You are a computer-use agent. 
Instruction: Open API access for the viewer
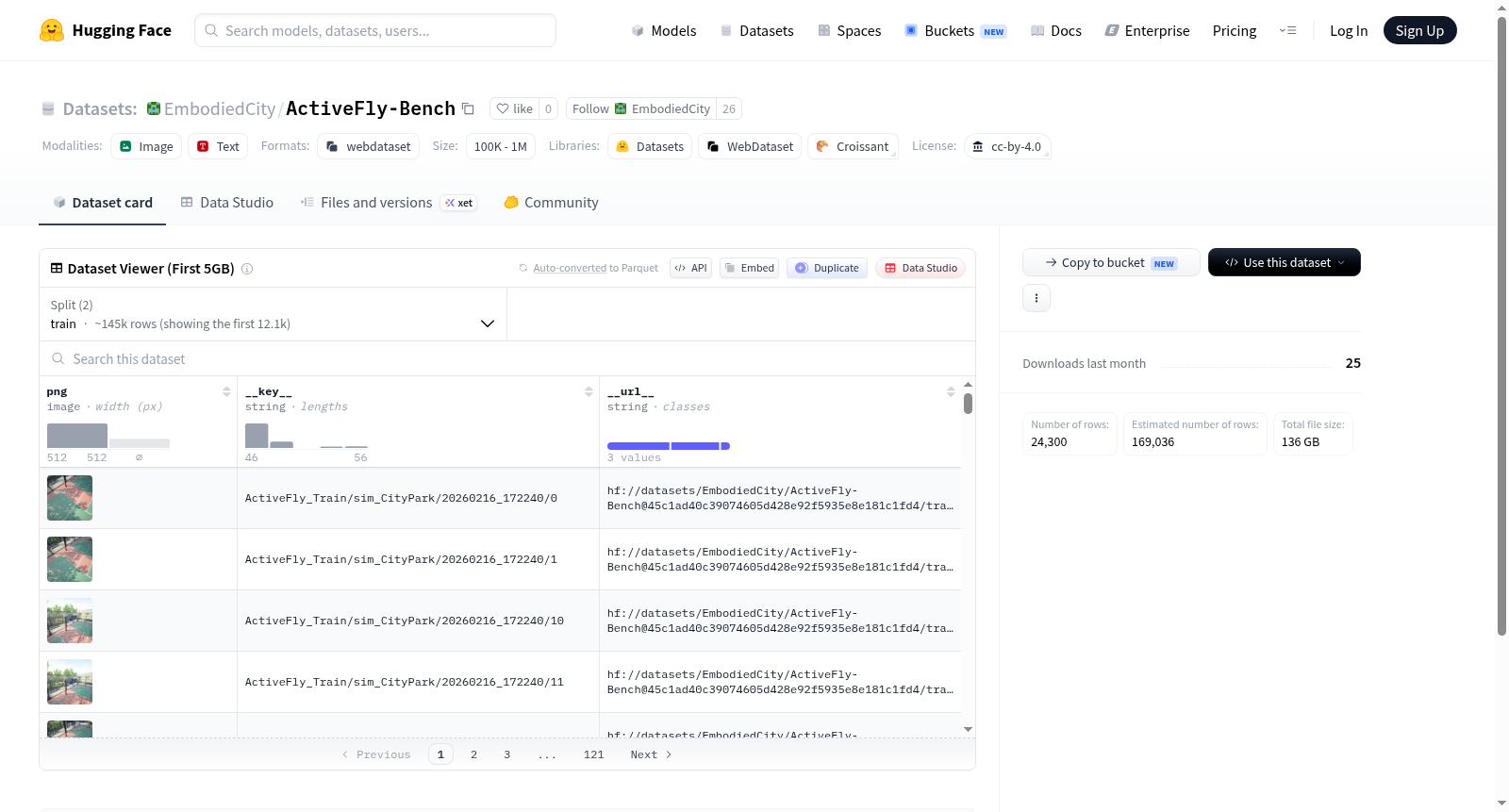click(690, 268)
